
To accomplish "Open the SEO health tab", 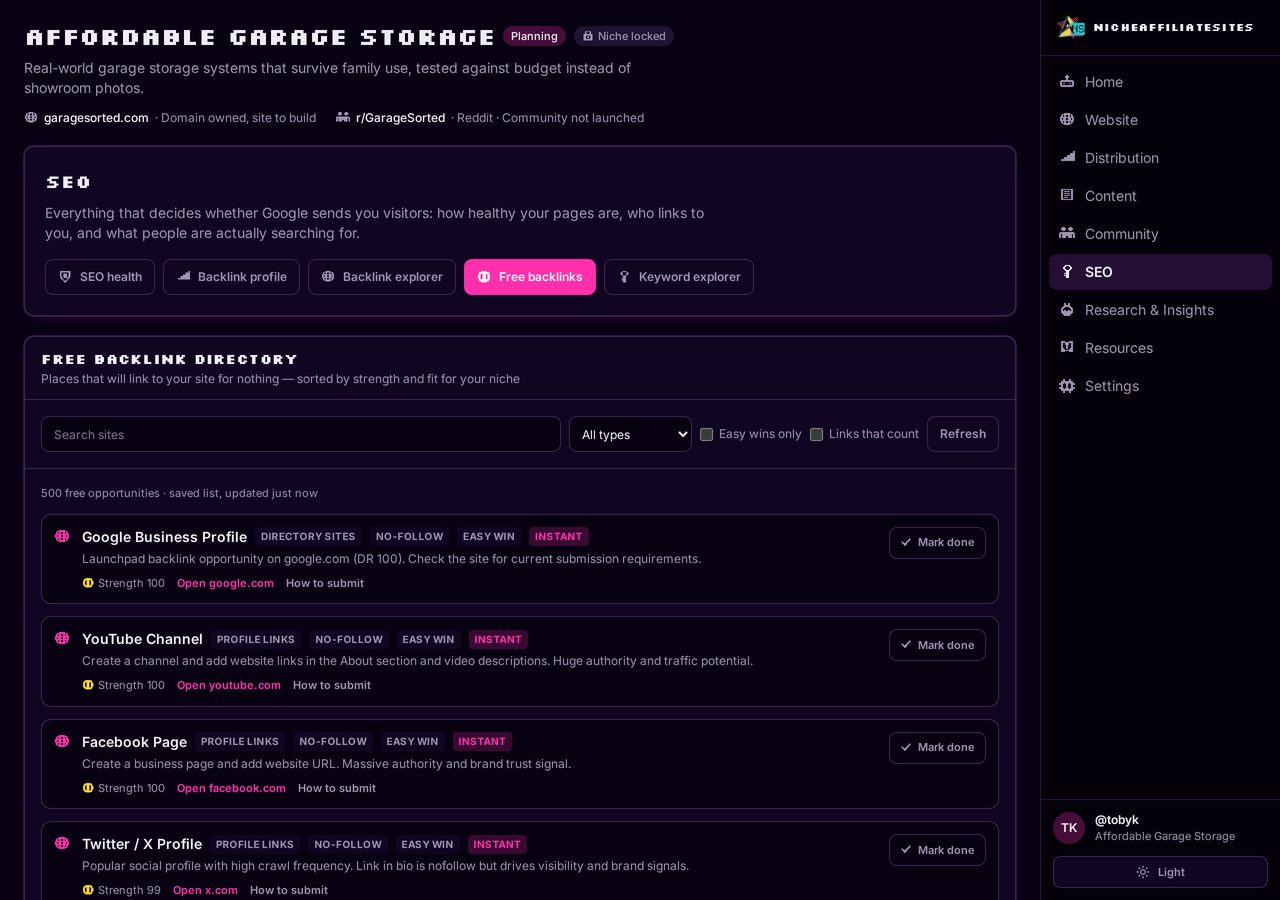I will [x=100, y=277].
